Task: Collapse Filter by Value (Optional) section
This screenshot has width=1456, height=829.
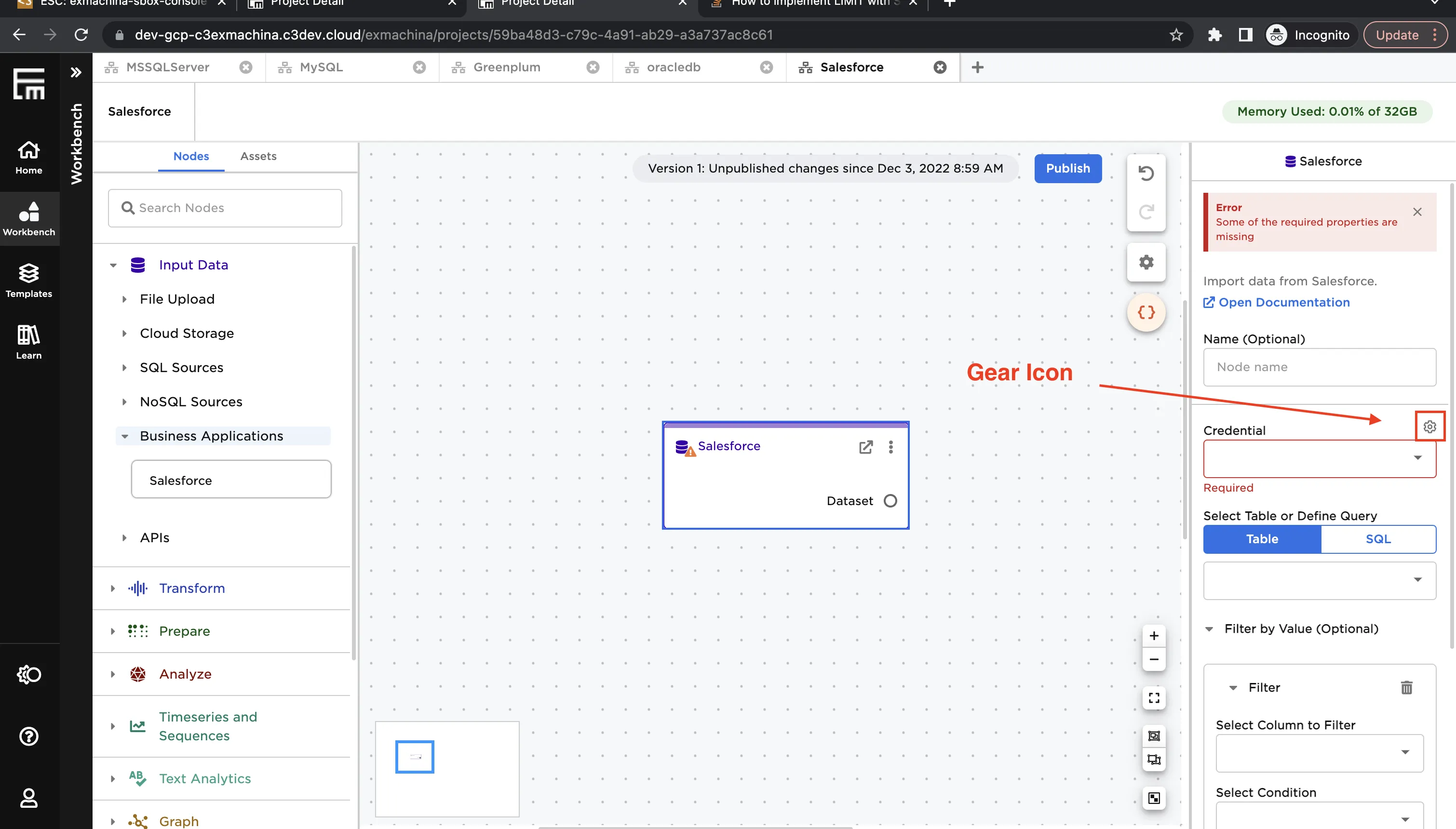Action: click(x=1209, y=628)
